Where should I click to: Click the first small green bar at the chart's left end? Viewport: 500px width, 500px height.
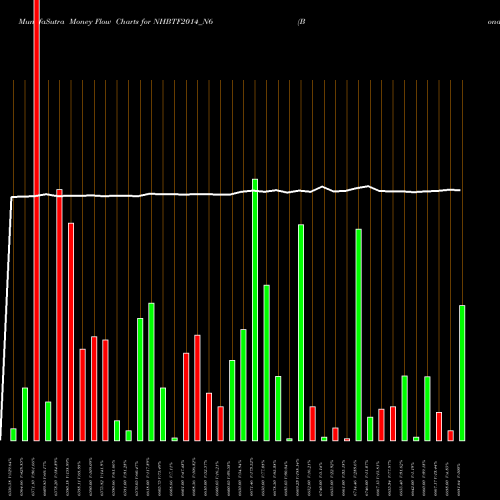pos(13,435)
